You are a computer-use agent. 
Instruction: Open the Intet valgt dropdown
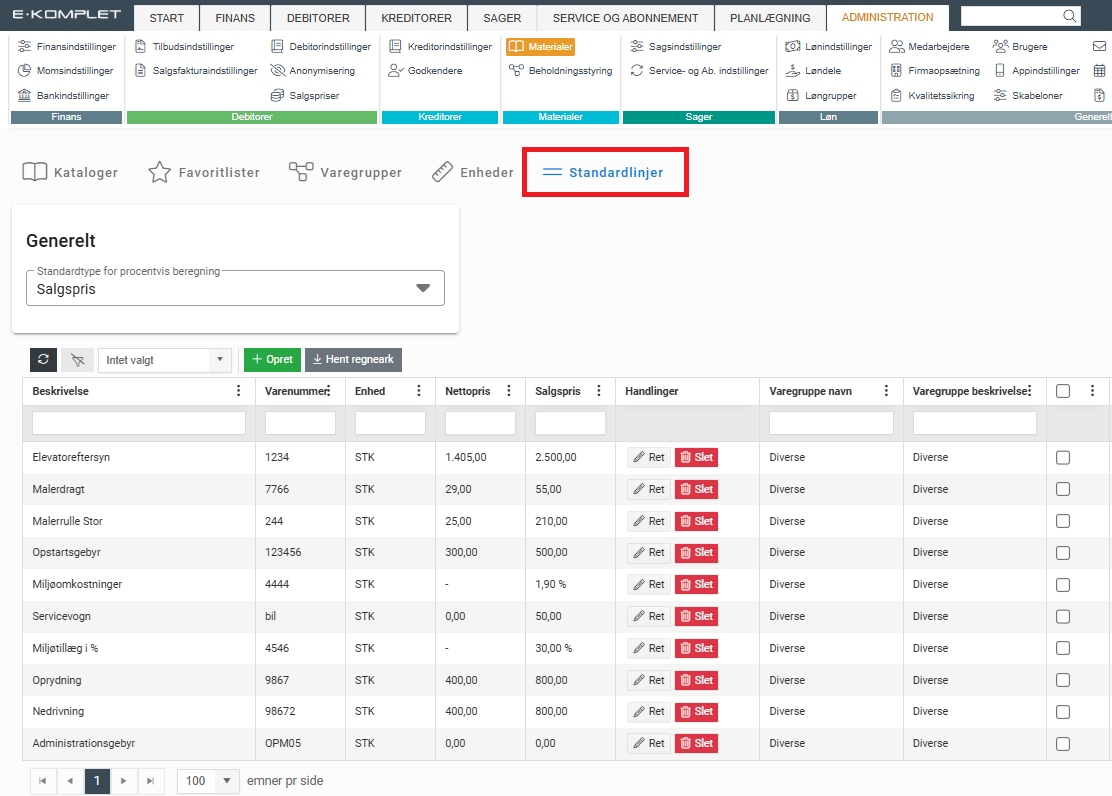click(165, 360)
